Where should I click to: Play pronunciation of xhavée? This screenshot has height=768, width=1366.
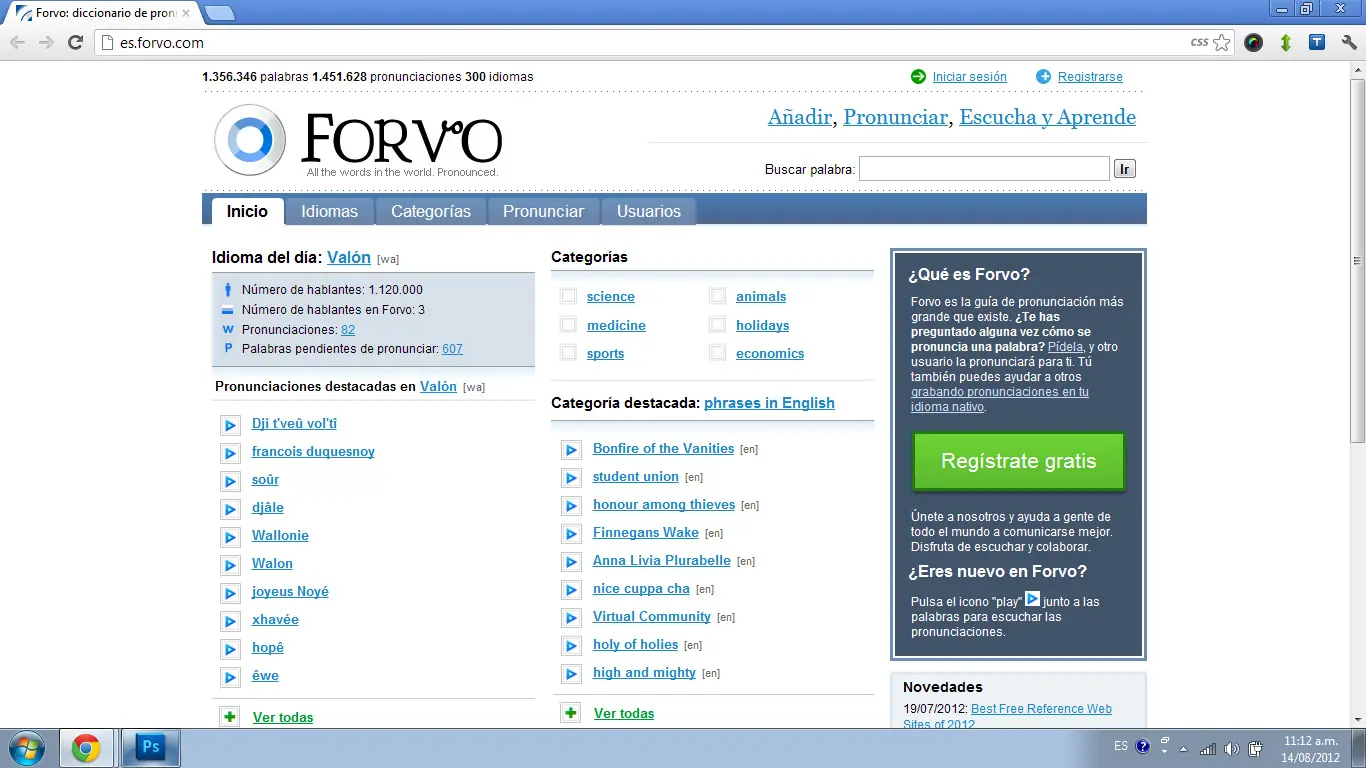[230, 621]
